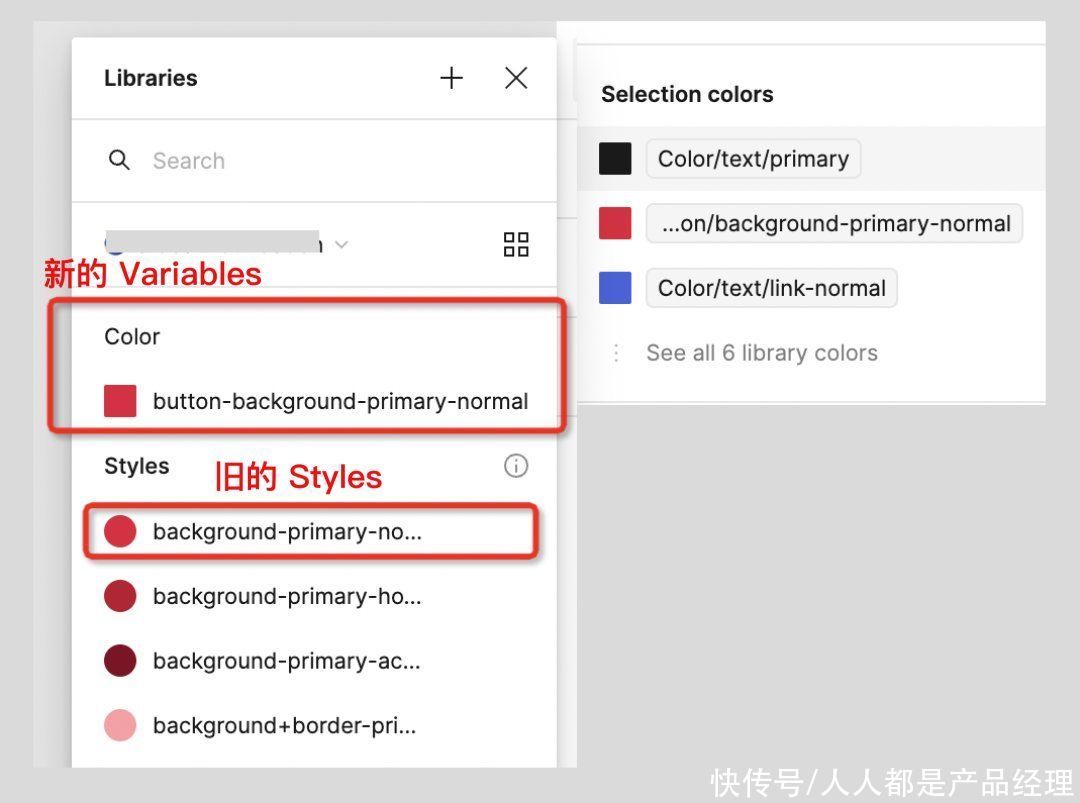The height and width of the screenshot is (803, 1080).
Task: Open Color/text/link-normal variable chip
Action: coord(771,288)
